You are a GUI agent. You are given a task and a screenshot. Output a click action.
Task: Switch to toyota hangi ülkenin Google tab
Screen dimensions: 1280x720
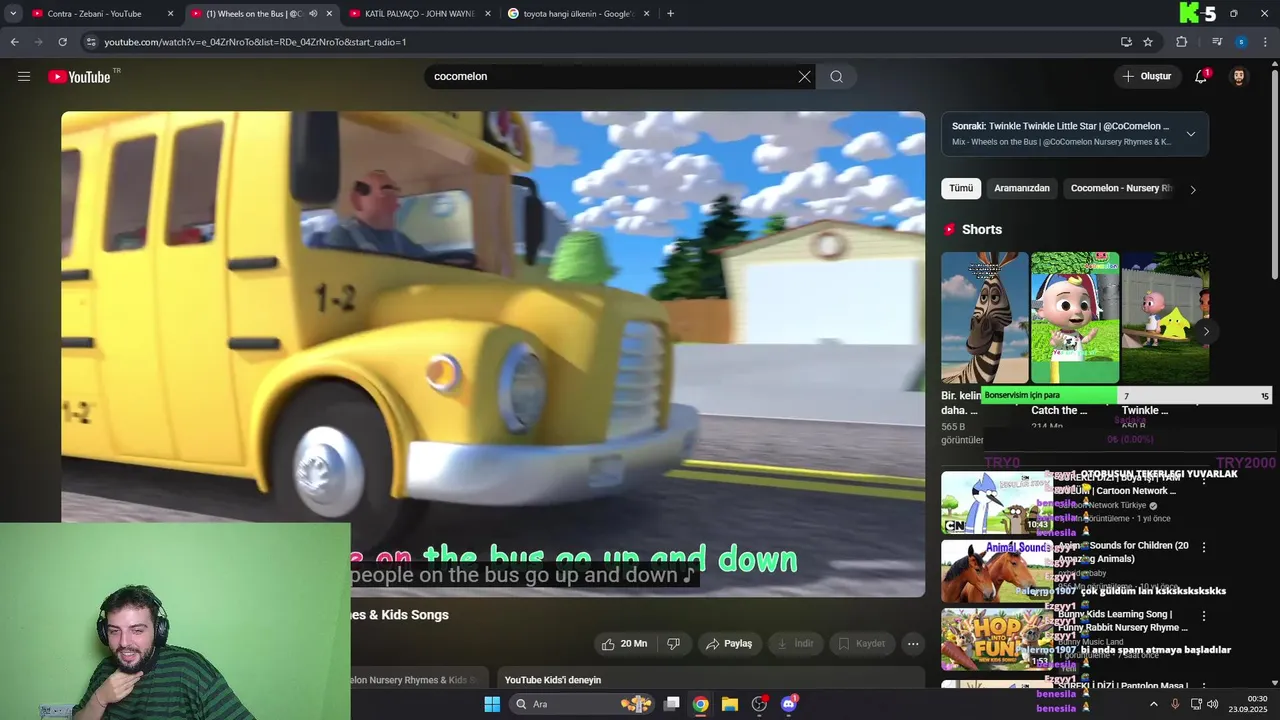pos(578,14)
